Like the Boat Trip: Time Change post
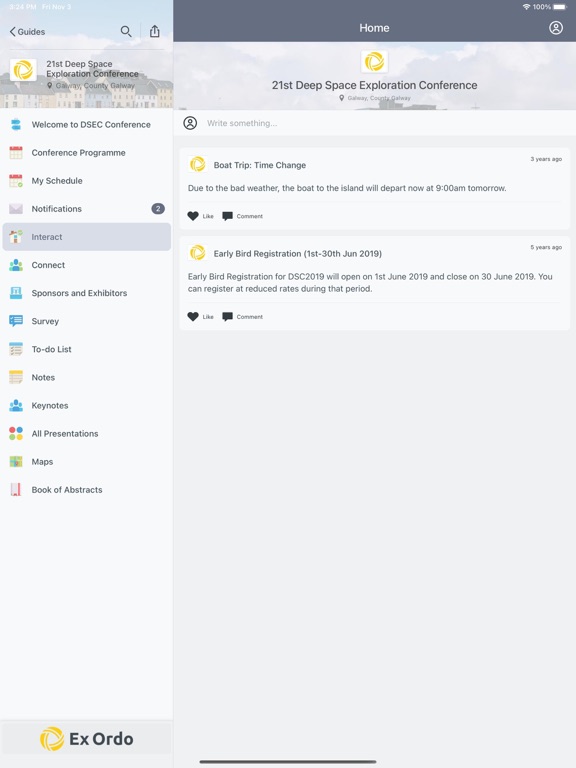 [x=200, y=216]
